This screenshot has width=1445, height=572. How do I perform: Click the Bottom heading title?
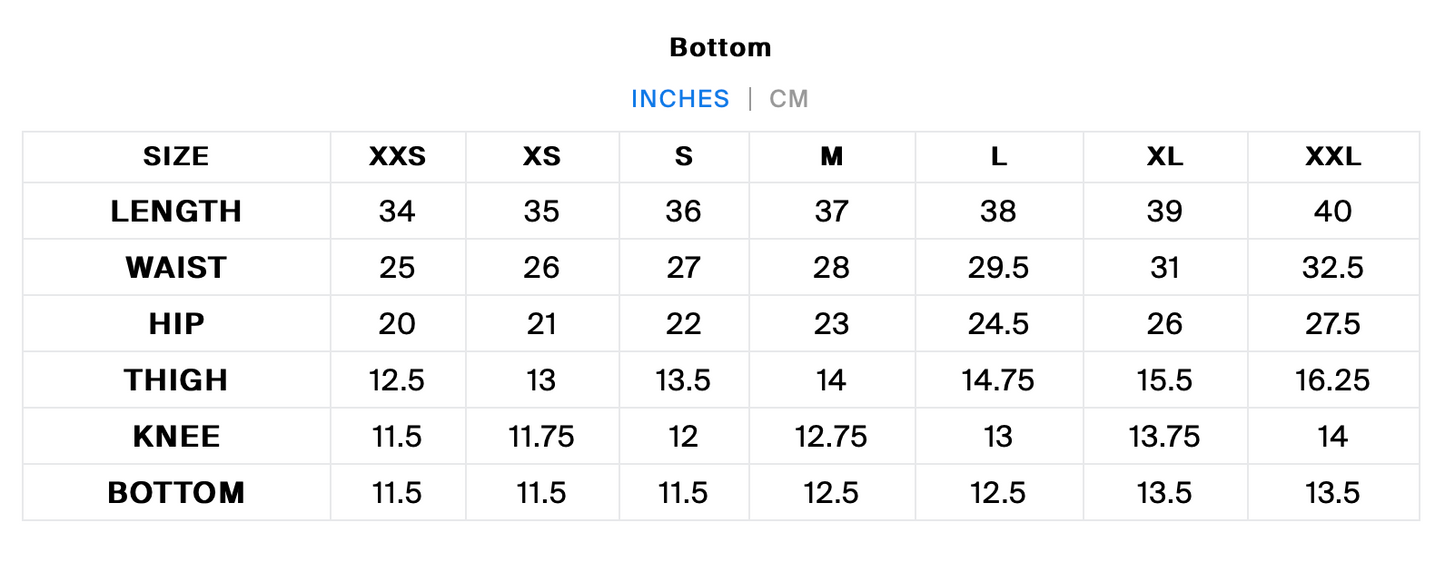point(720,47)
